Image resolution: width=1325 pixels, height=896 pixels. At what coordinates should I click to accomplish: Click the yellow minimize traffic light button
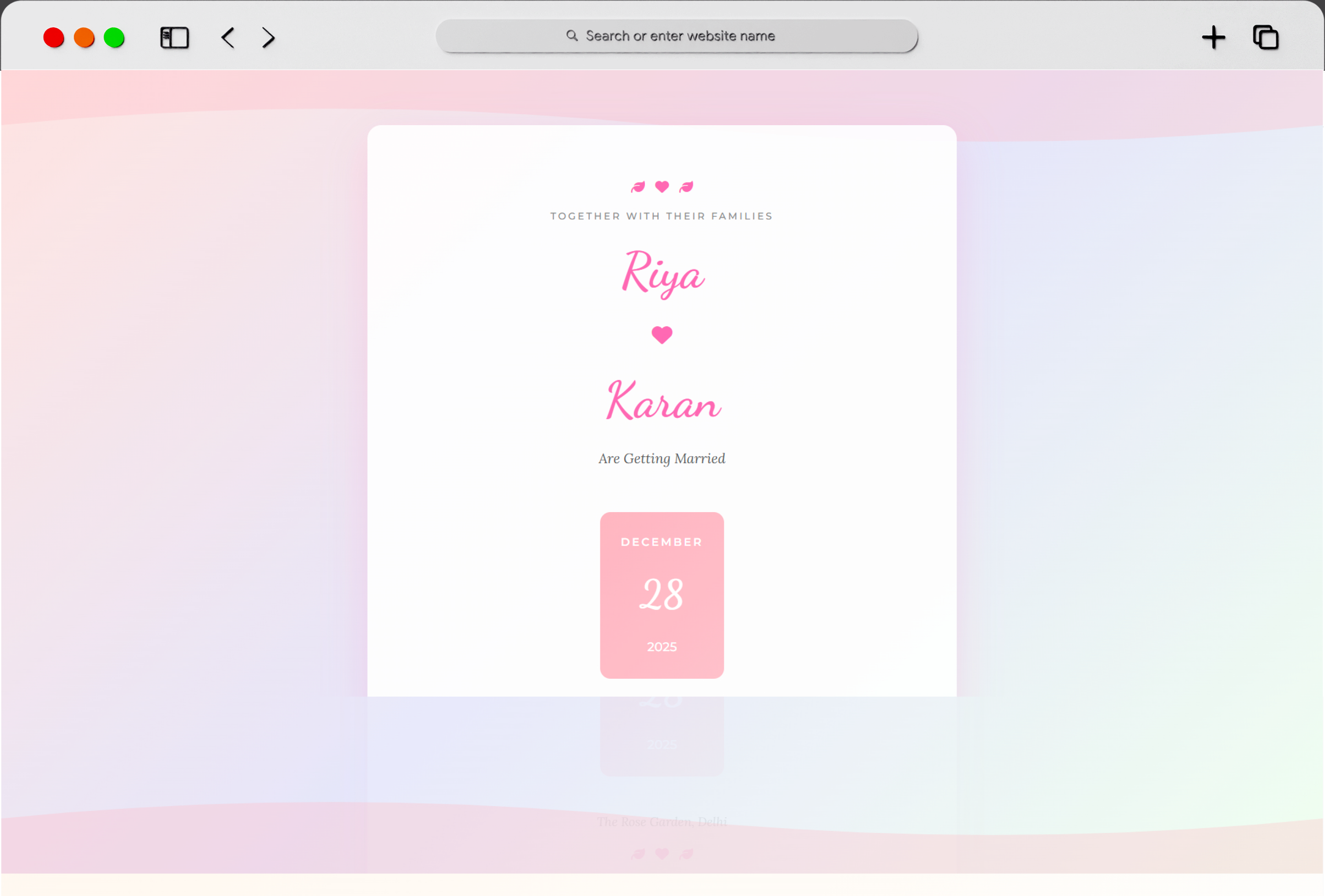click(84, 37)
